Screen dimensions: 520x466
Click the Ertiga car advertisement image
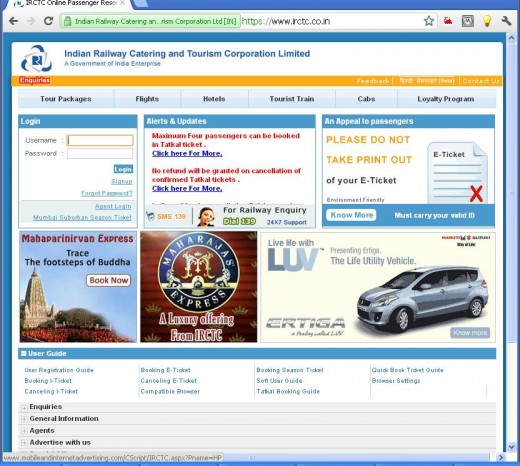point(378,287)
